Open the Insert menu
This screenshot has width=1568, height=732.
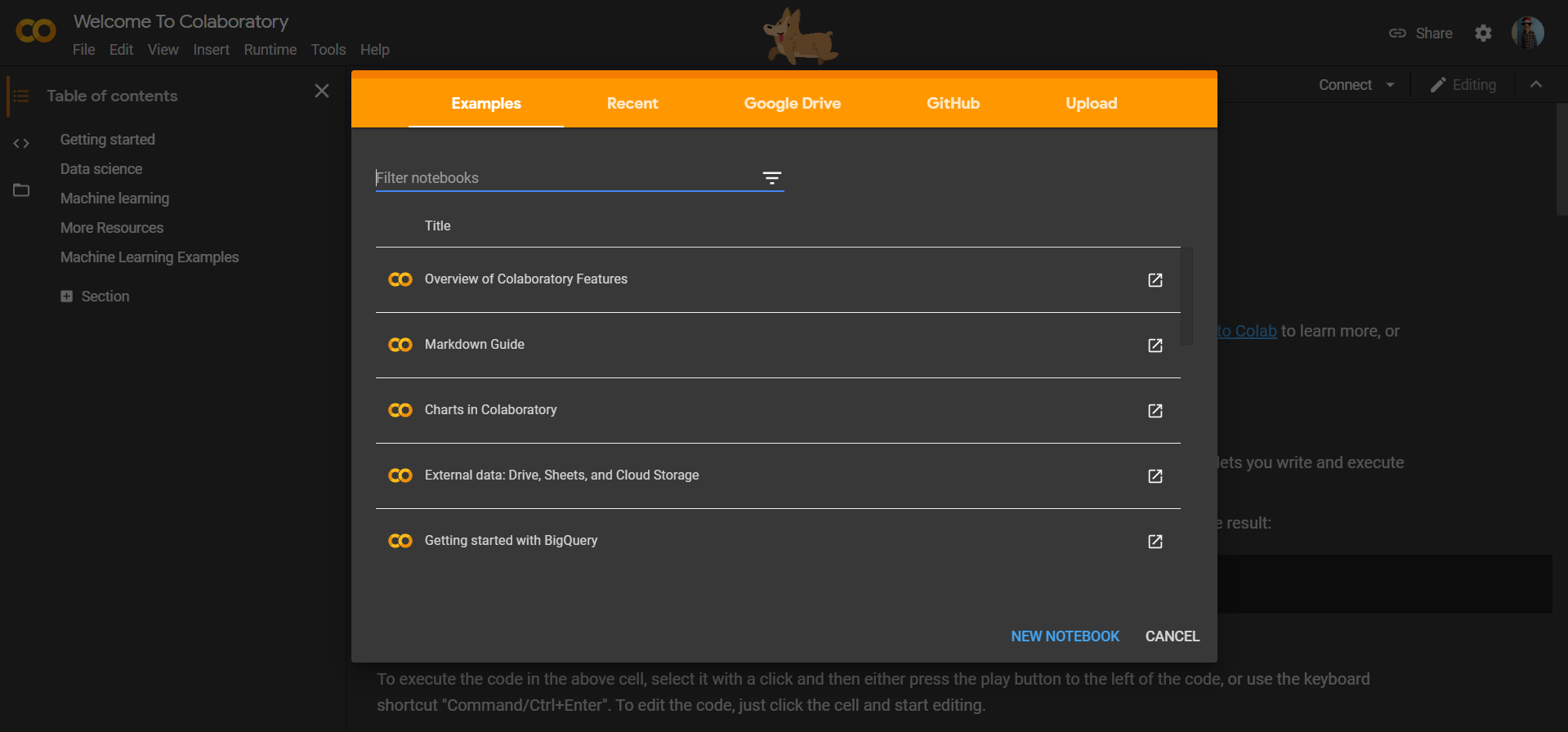pos(211,50)
